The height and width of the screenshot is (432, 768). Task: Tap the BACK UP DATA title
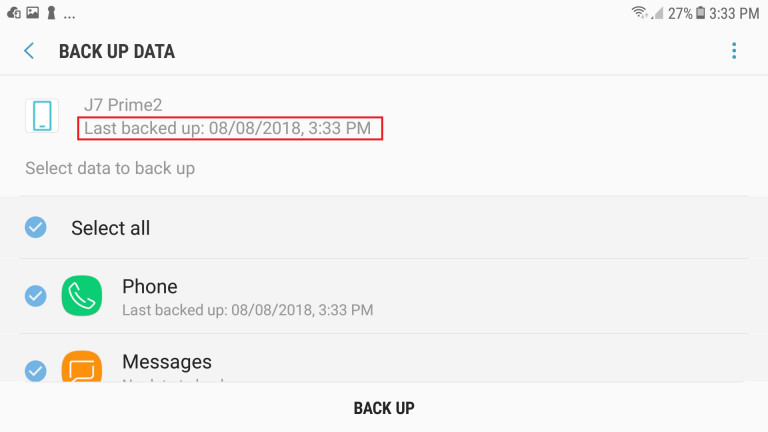coord(117,51)
